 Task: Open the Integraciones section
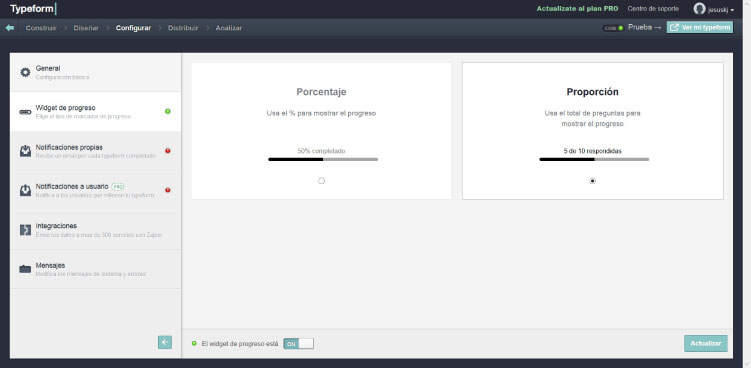point(95,230)
